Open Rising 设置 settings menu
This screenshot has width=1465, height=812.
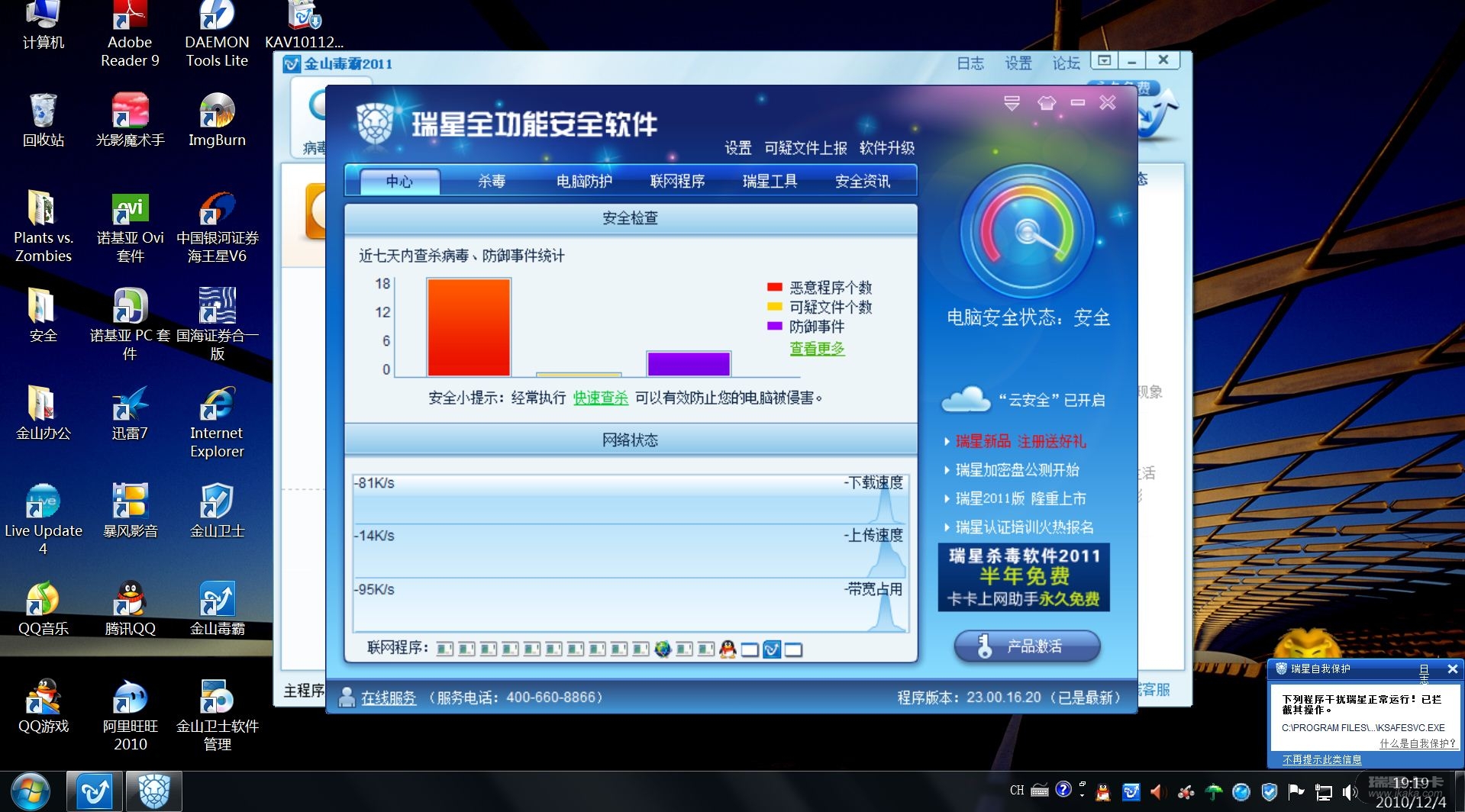pyautogui.click(x=738, y=148)
